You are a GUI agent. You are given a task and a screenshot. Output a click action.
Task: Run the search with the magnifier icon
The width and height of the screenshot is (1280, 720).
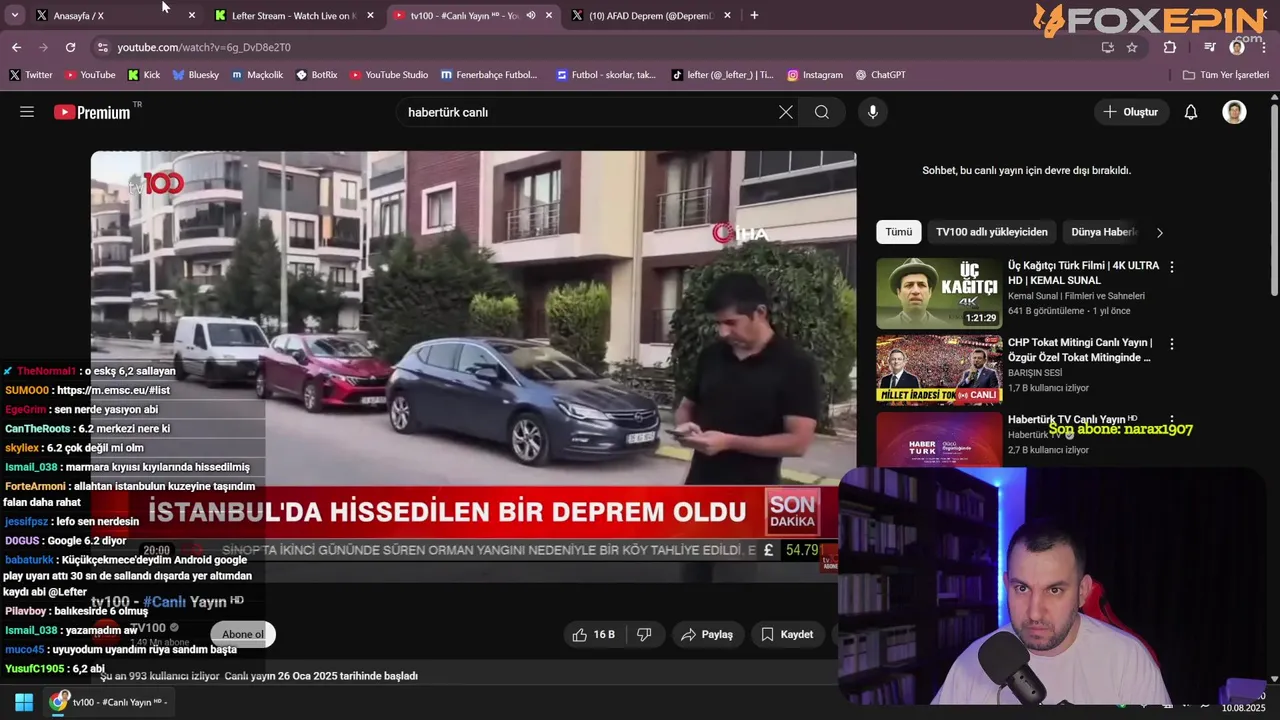(822, 112)
